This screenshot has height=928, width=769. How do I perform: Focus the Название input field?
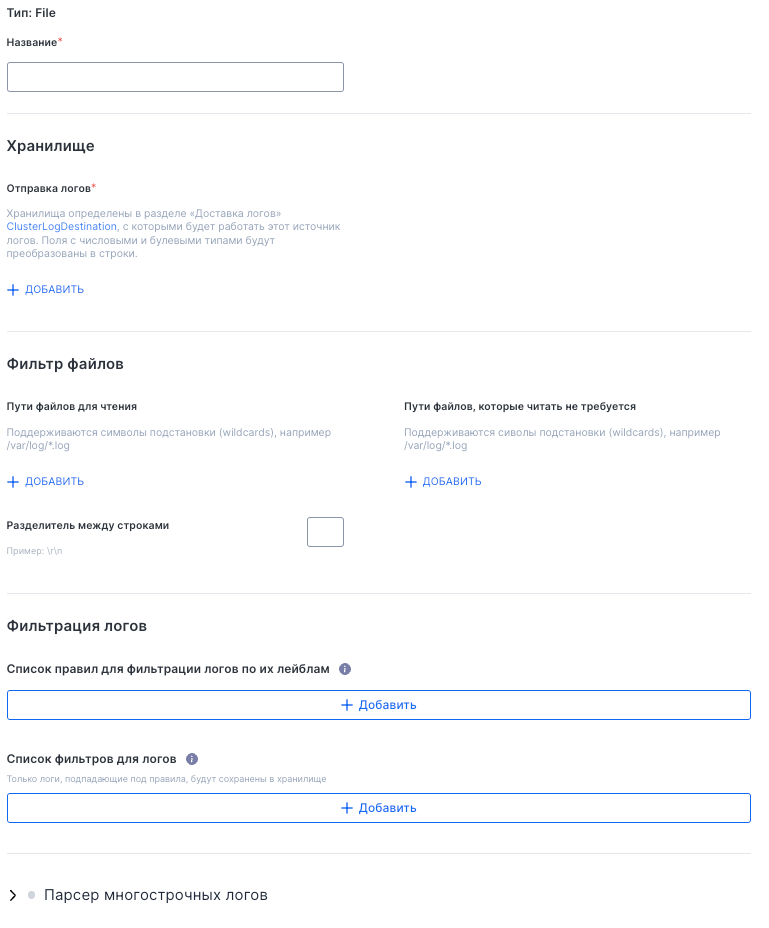175,78
